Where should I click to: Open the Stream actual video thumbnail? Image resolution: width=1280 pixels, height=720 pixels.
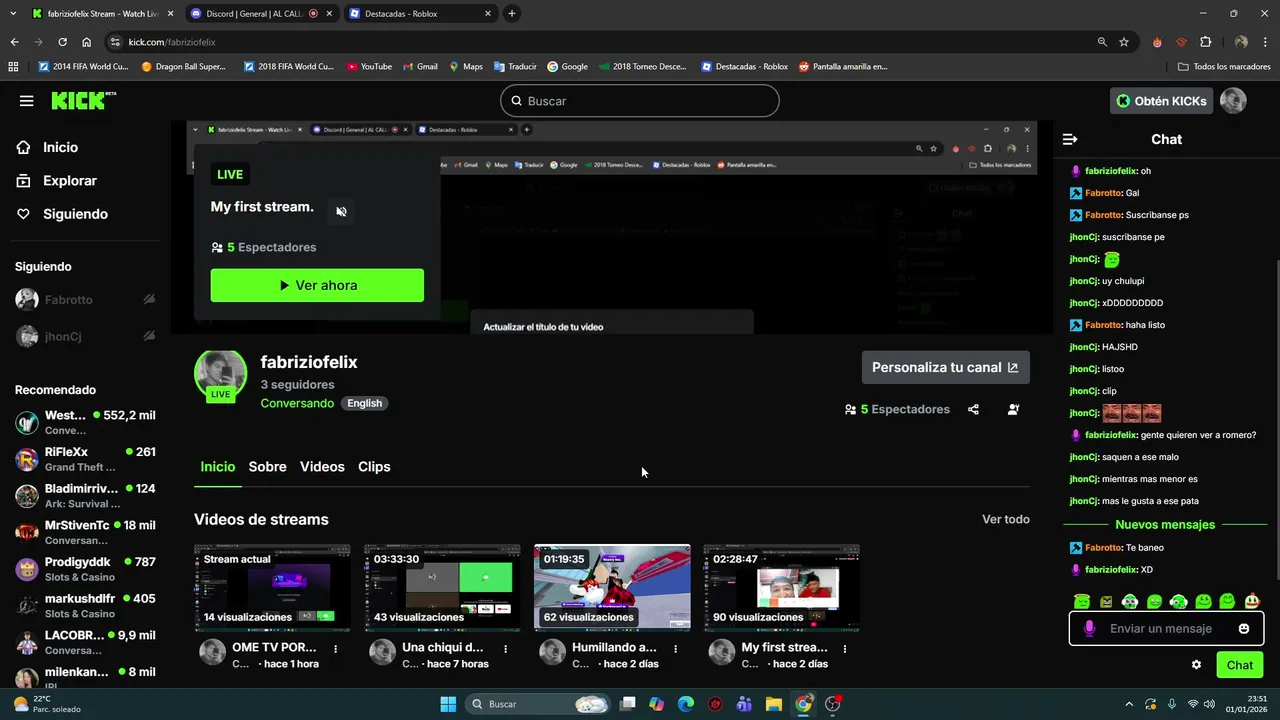click(x=272, y=588)
